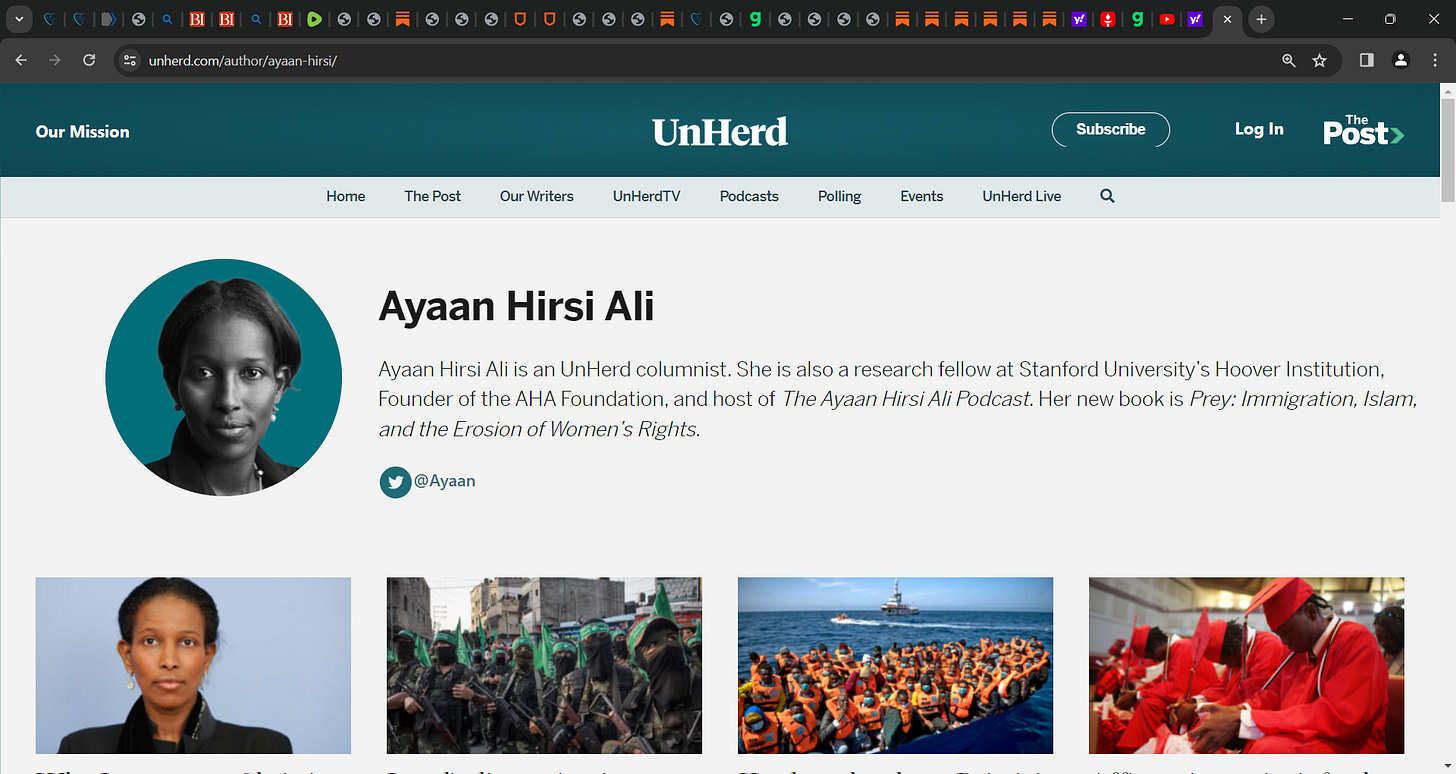Open Our Writers menu item
The image size is (1456, 774).
(537, 196)
